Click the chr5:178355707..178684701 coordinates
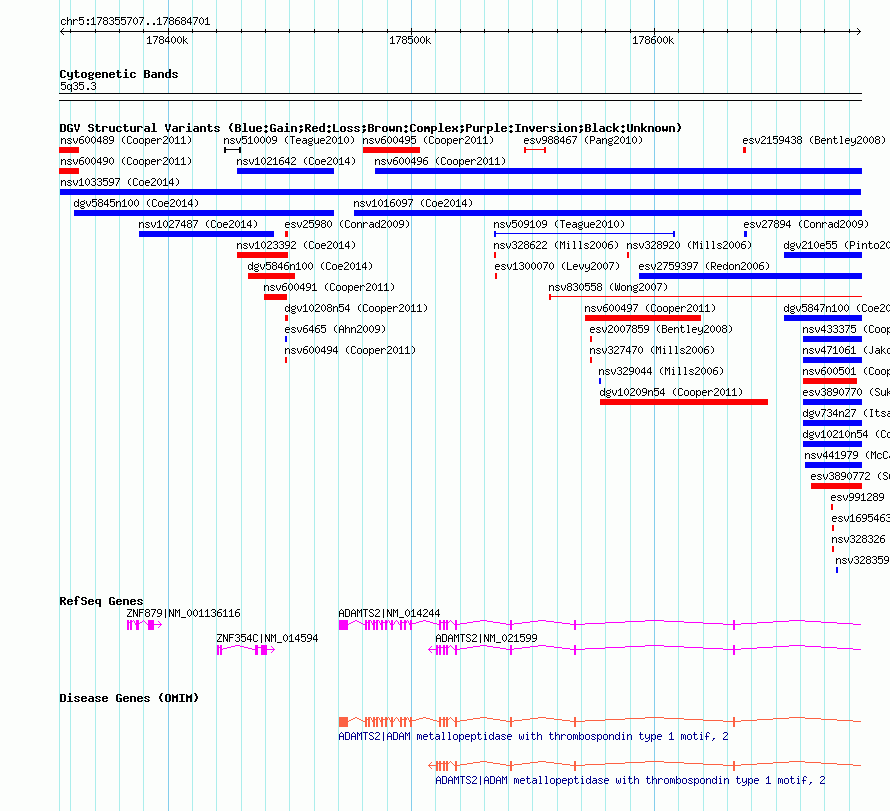Image resolution: width=890 pixels, height=811 pixels. [135, 22]
